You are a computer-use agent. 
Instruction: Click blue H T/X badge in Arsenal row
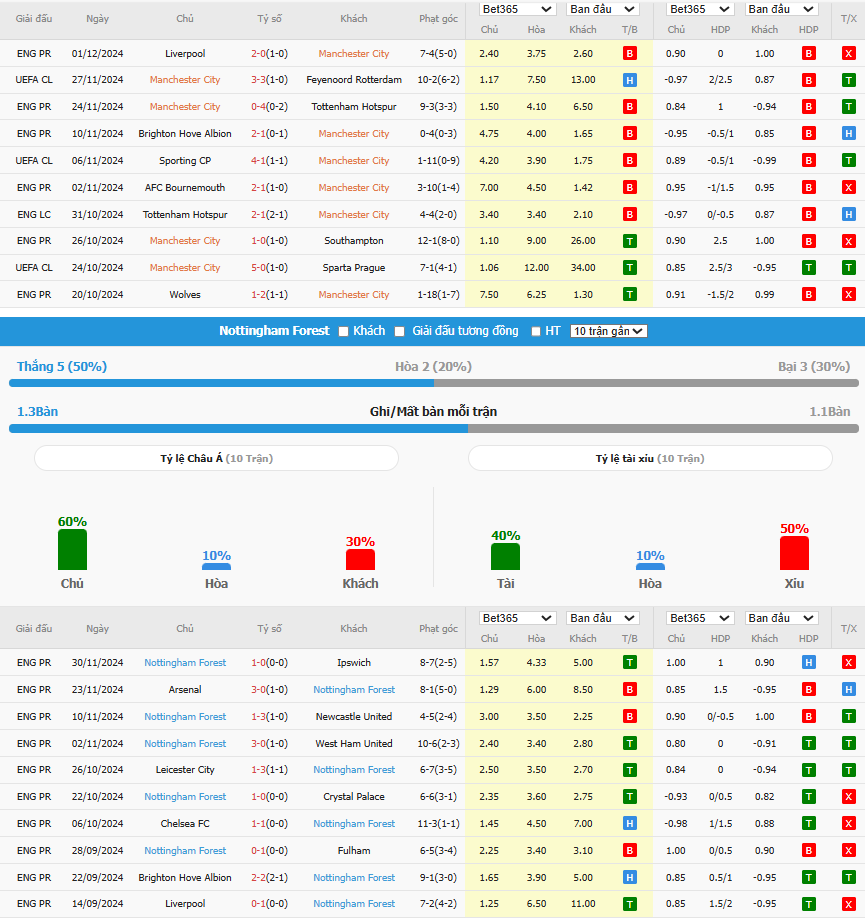point(849,689)
